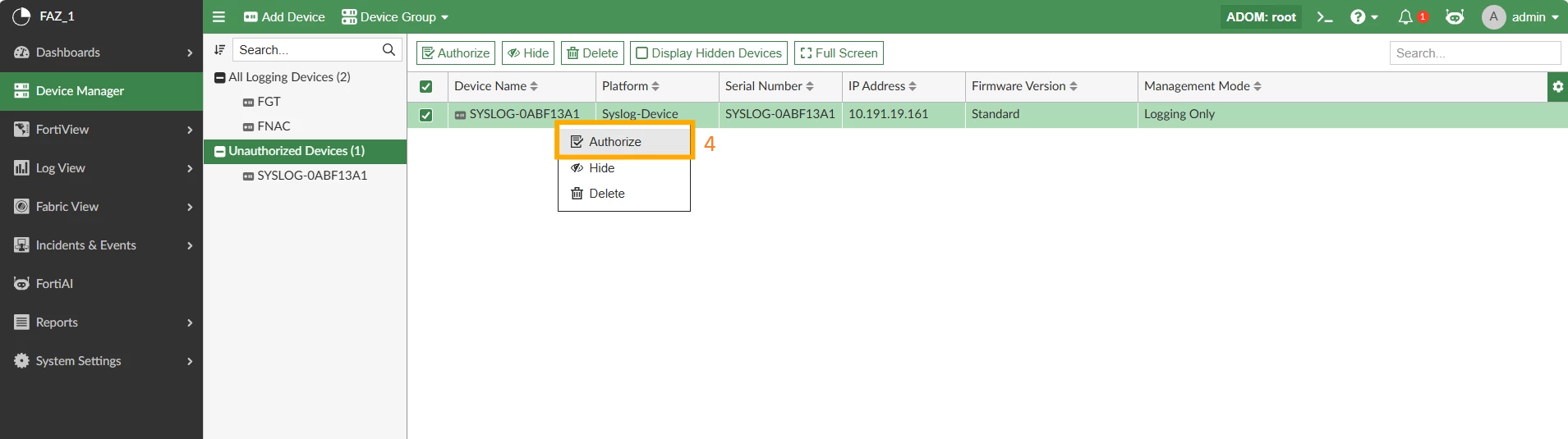Click the admin avatar icon
The image size is (1568, 439).
coord(1493,16)
